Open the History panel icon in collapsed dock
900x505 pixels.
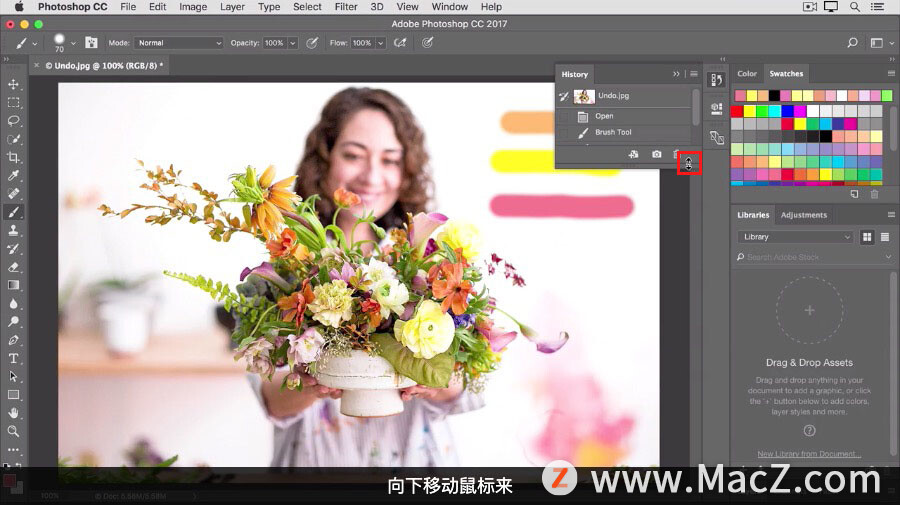click(716, 80)
